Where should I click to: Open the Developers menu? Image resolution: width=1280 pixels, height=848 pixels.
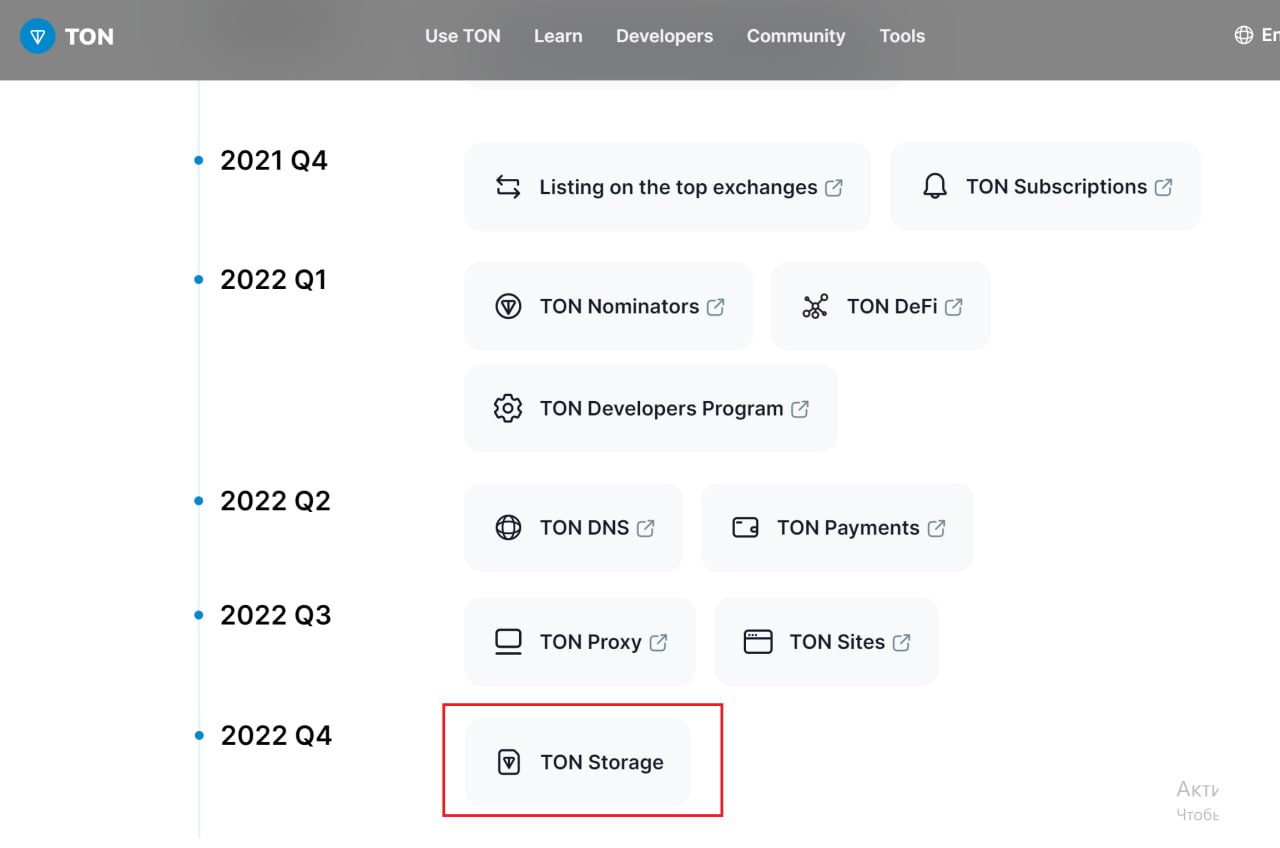(664, 36)
